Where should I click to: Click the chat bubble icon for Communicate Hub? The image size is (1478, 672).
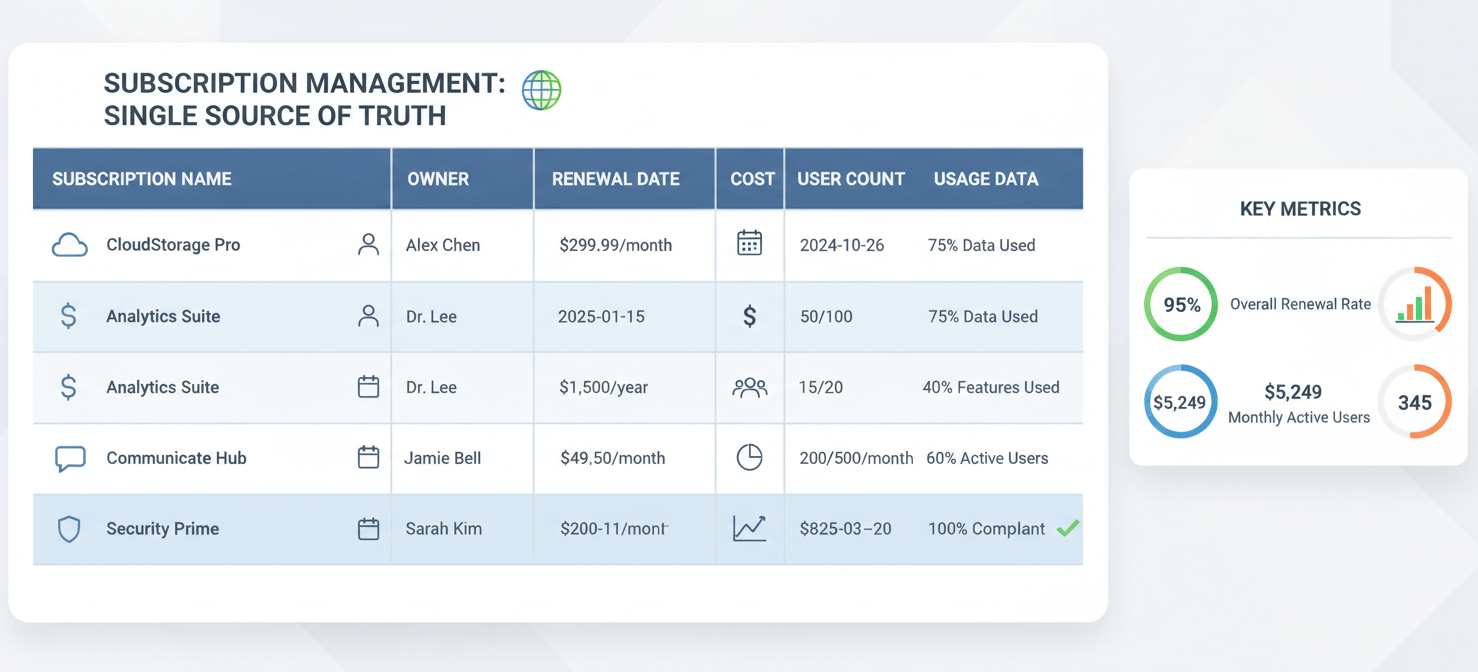pyautogui.click(x=70, y=459)
